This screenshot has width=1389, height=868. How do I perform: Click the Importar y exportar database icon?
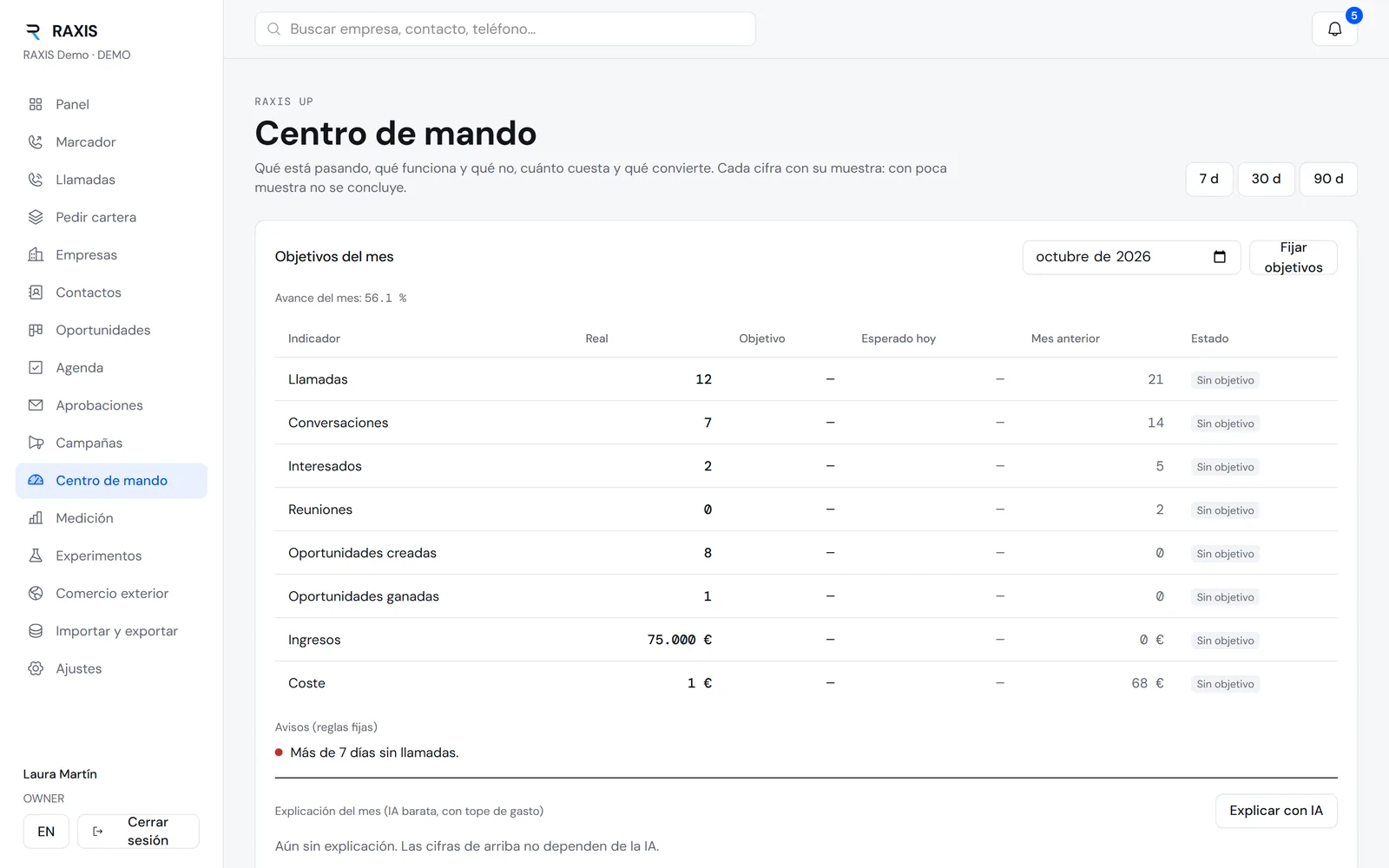[36, 631]
